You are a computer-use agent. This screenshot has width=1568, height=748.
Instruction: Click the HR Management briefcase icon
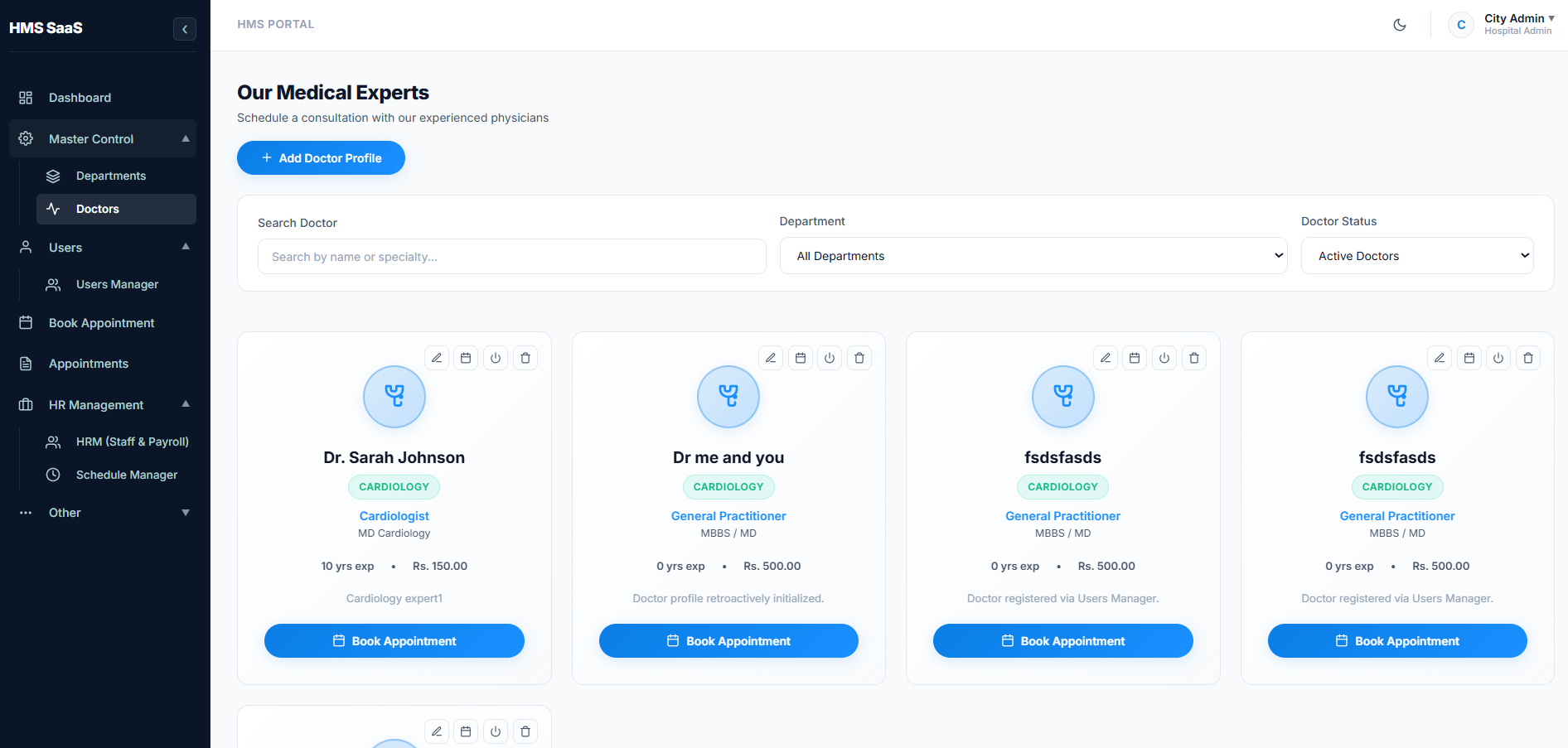click(26, 405)
